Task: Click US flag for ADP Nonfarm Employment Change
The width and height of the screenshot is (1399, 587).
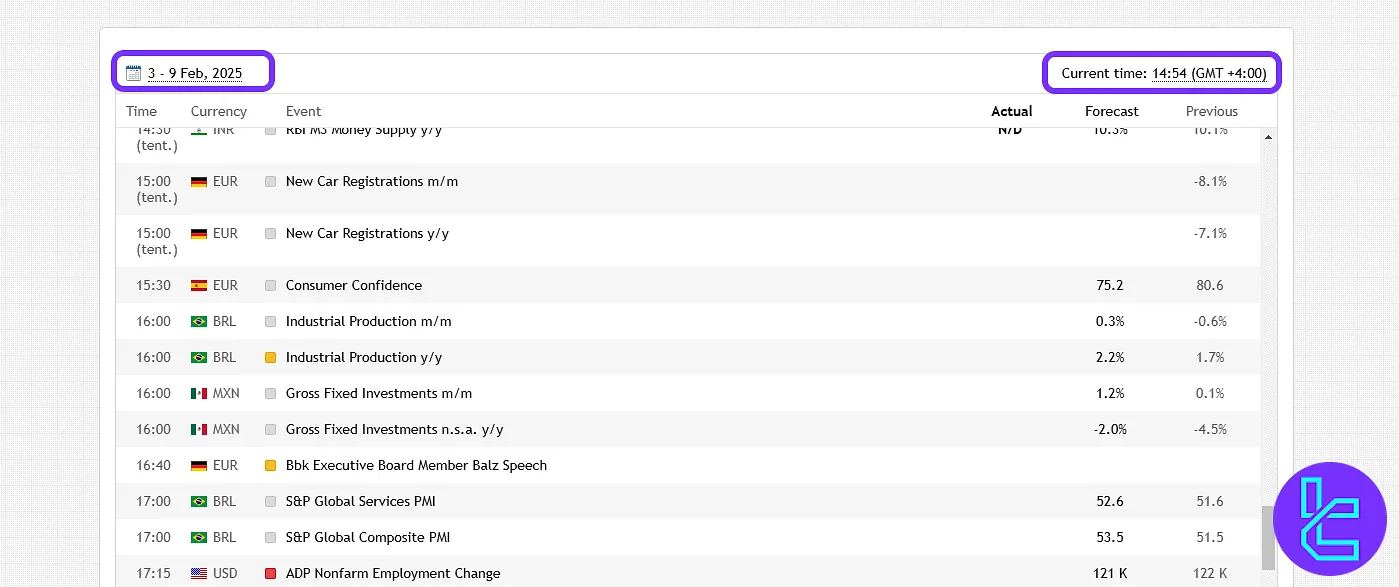Action: click(199, 573)
